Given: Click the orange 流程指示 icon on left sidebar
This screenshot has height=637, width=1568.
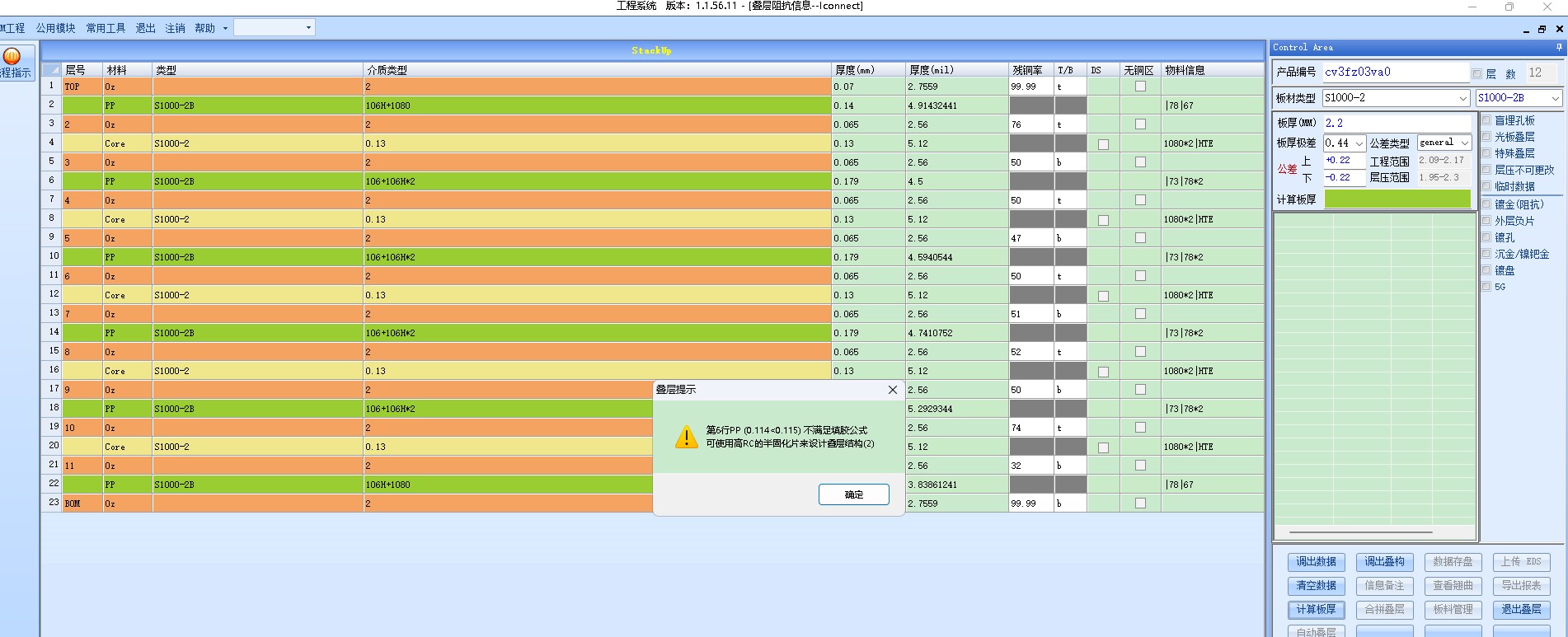Looking at the screenshot, I should 12,56.
